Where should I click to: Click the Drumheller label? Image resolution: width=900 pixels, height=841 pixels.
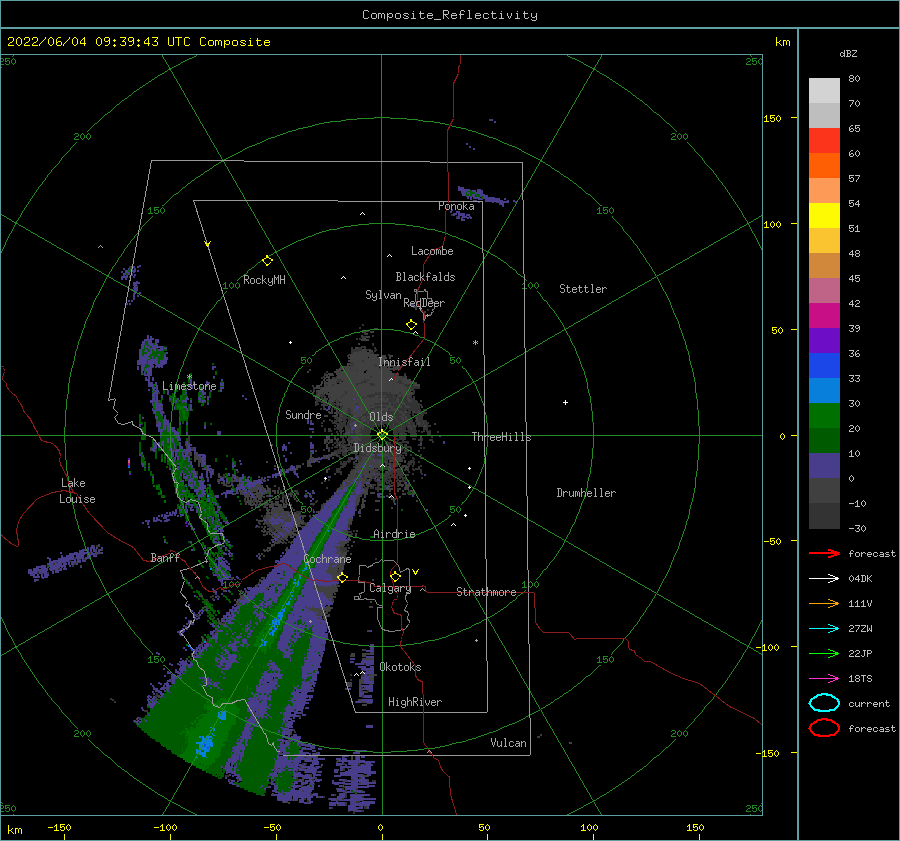coord(586,493)
